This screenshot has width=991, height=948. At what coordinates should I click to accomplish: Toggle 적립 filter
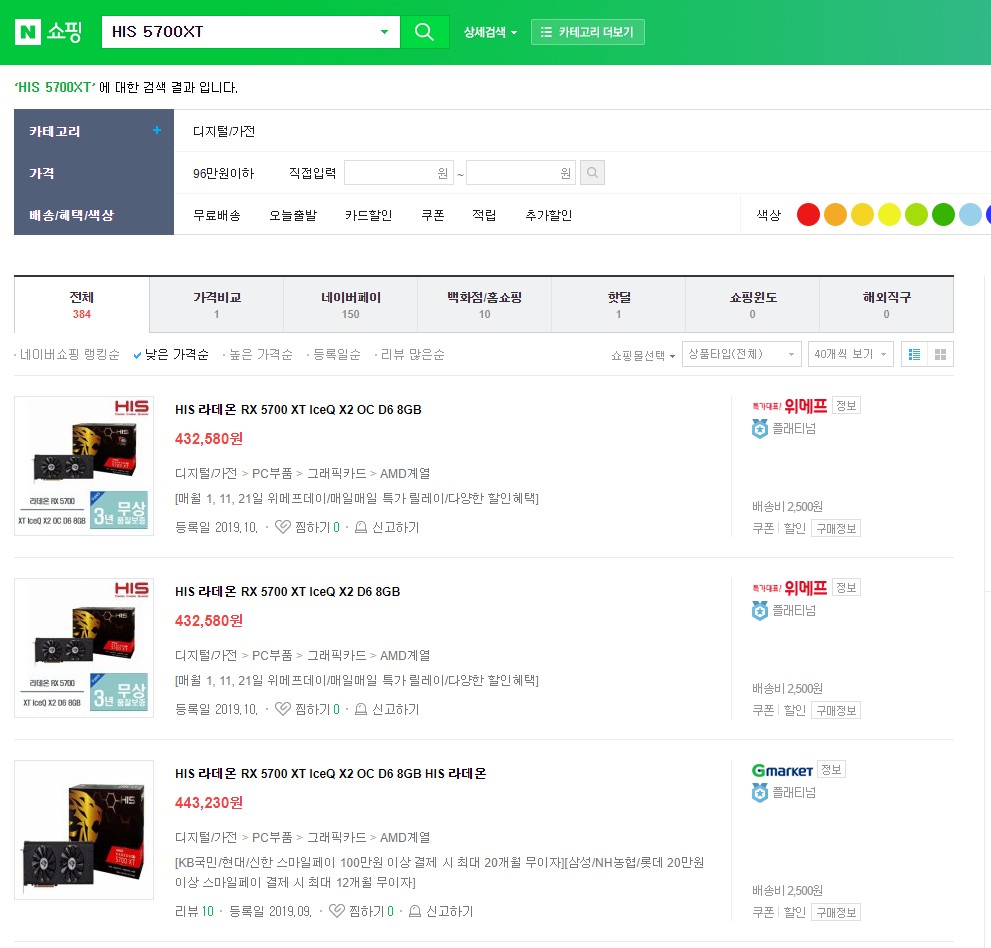(x=484, y=215)
